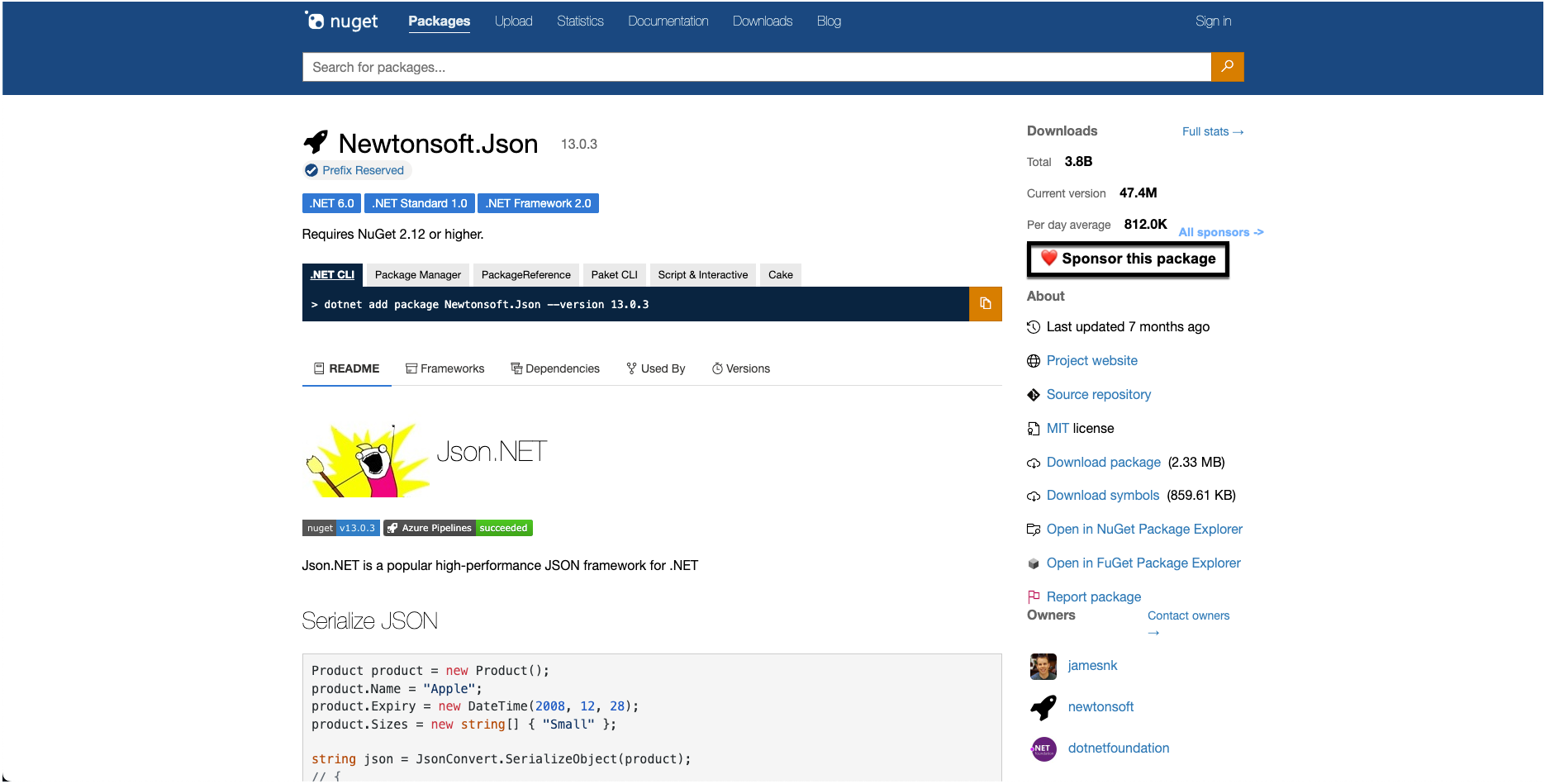Viewport: 1545px width, 784px height.
Task: Click the Download symbols link
Action: (1103, 496)
